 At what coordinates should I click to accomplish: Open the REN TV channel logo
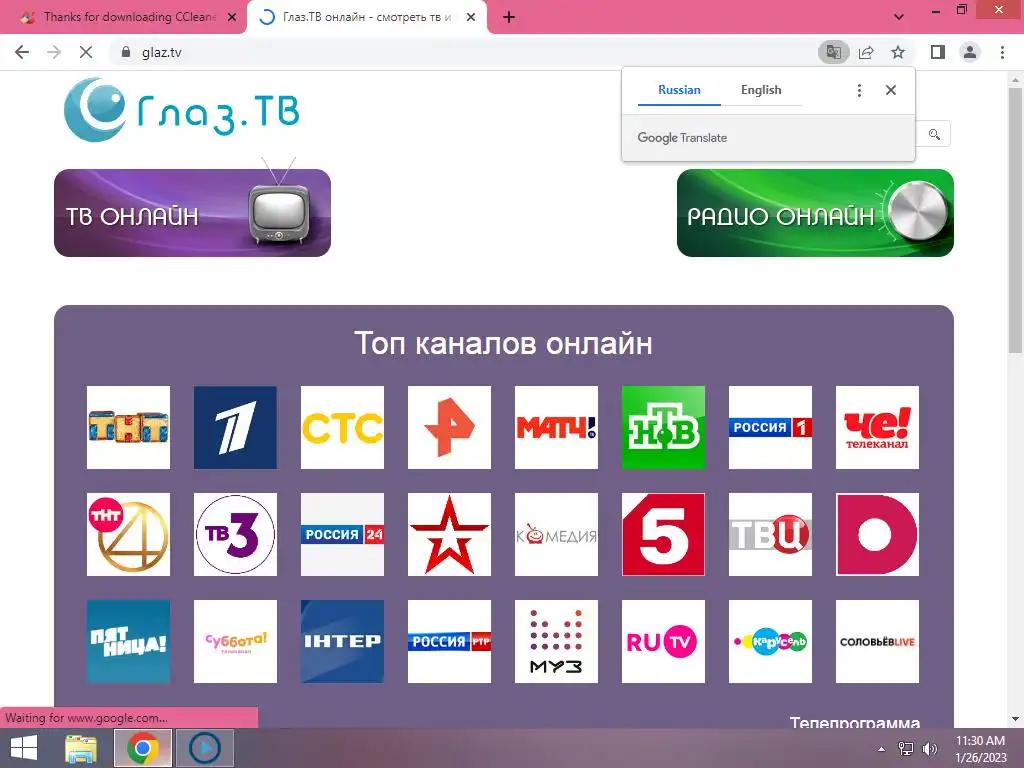(x=449, y=427)
